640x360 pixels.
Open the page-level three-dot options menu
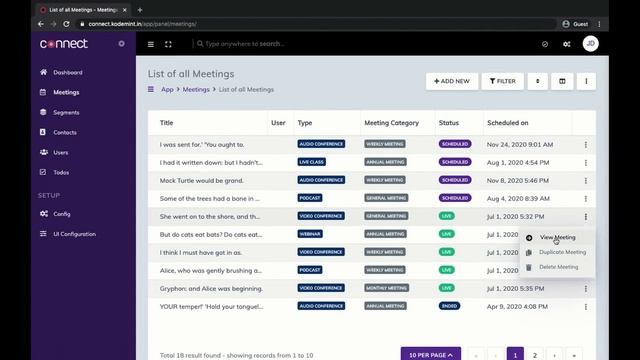tap(586, 81)
